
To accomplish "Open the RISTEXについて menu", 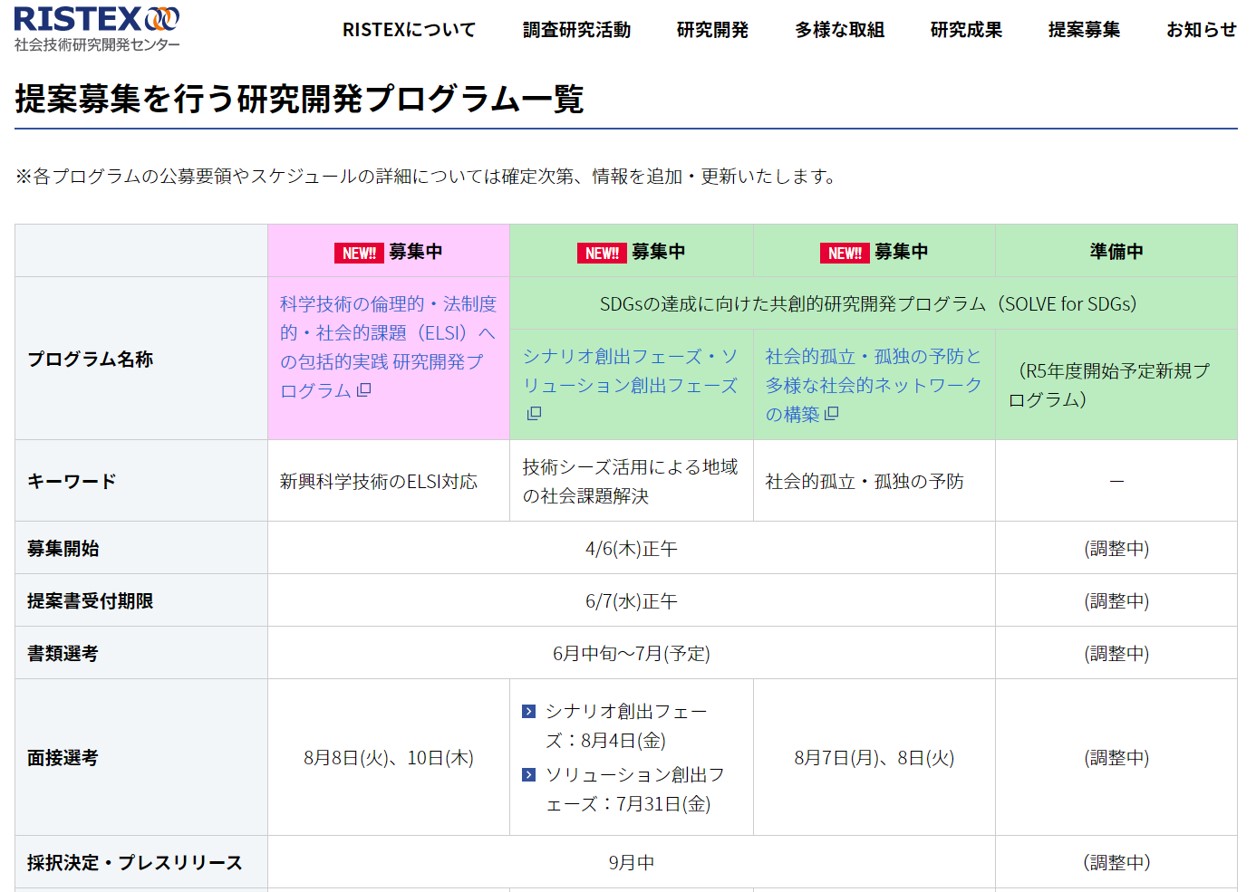I will click(409, 30).
